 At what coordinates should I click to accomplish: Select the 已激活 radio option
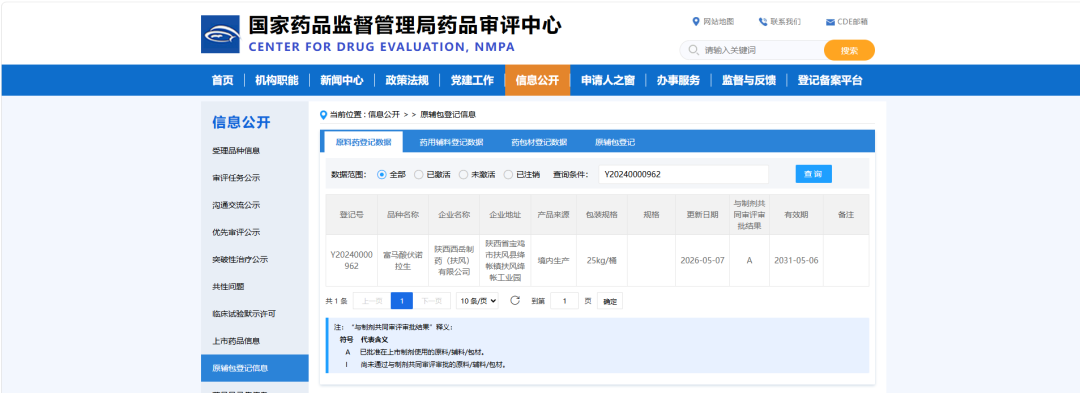pyautogui.click(x=418, y=175)
